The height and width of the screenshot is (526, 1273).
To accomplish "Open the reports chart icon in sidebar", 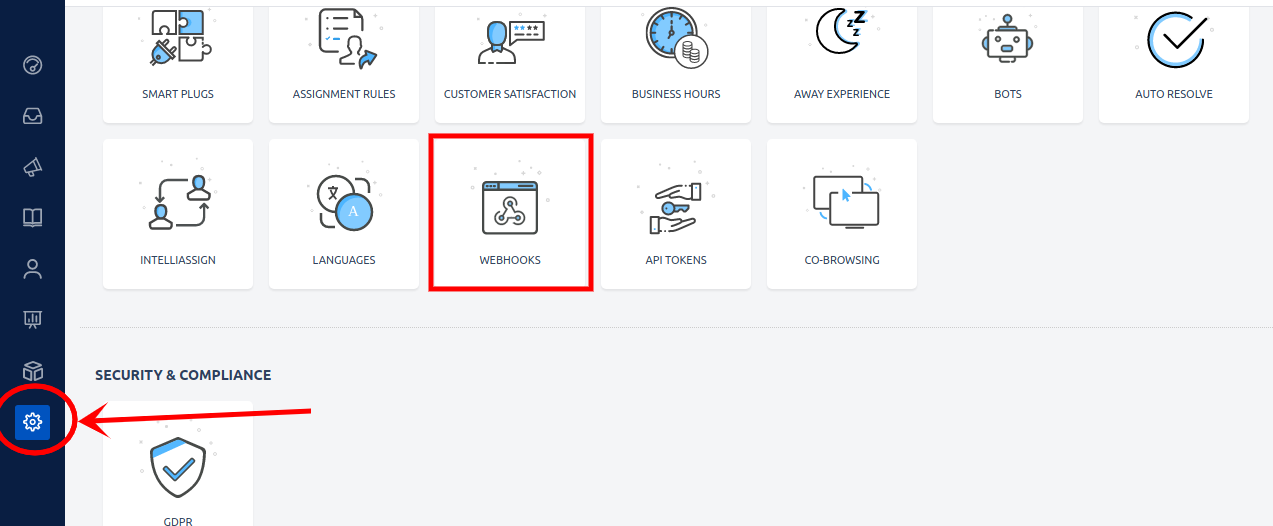I will [32, 320].
